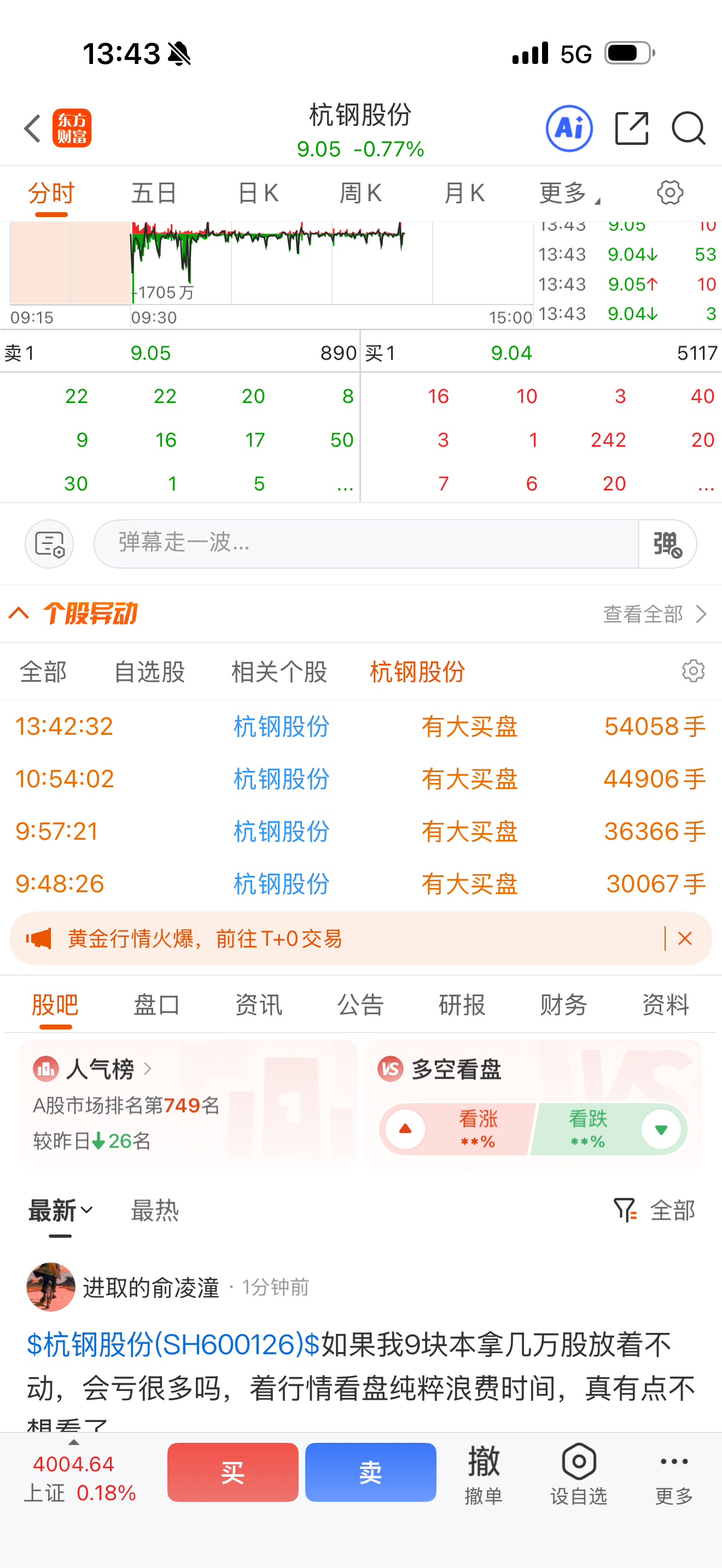
Task: Select the 杭钢股份 filter tab
Action: [417, 672]
